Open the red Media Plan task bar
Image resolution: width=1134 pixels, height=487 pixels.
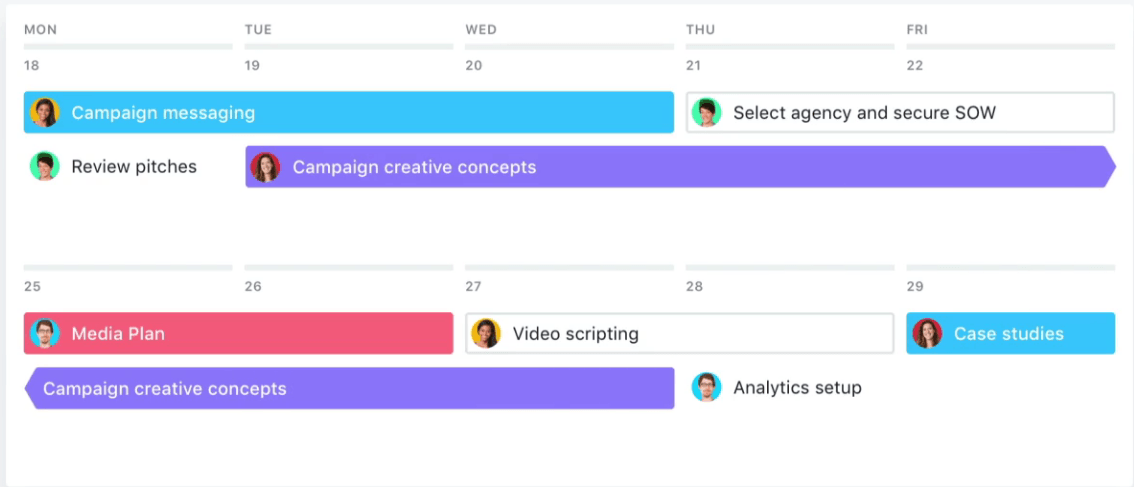point(239,333)
